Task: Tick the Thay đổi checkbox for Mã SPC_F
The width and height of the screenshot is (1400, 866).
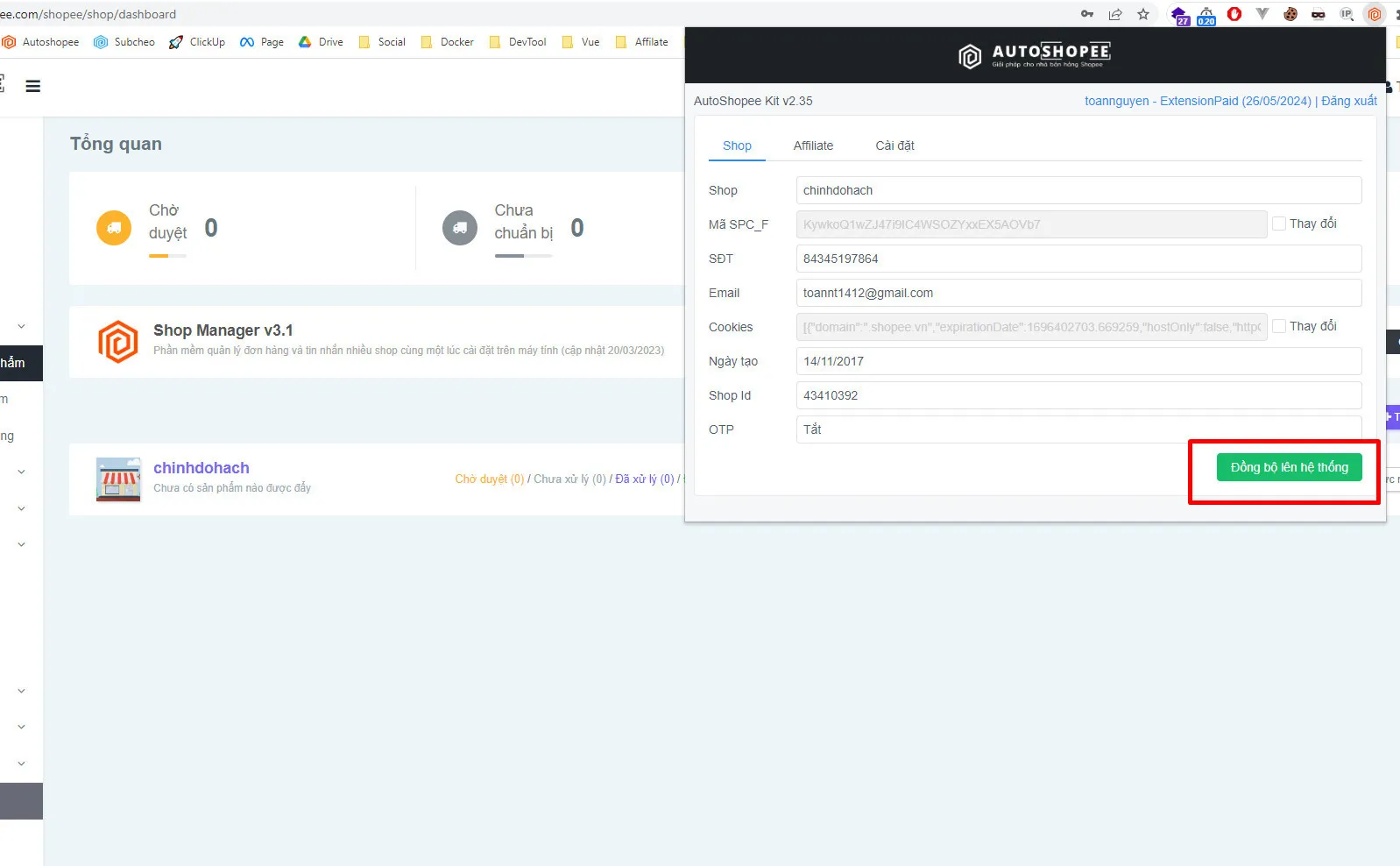Action: pos(1279,224)
